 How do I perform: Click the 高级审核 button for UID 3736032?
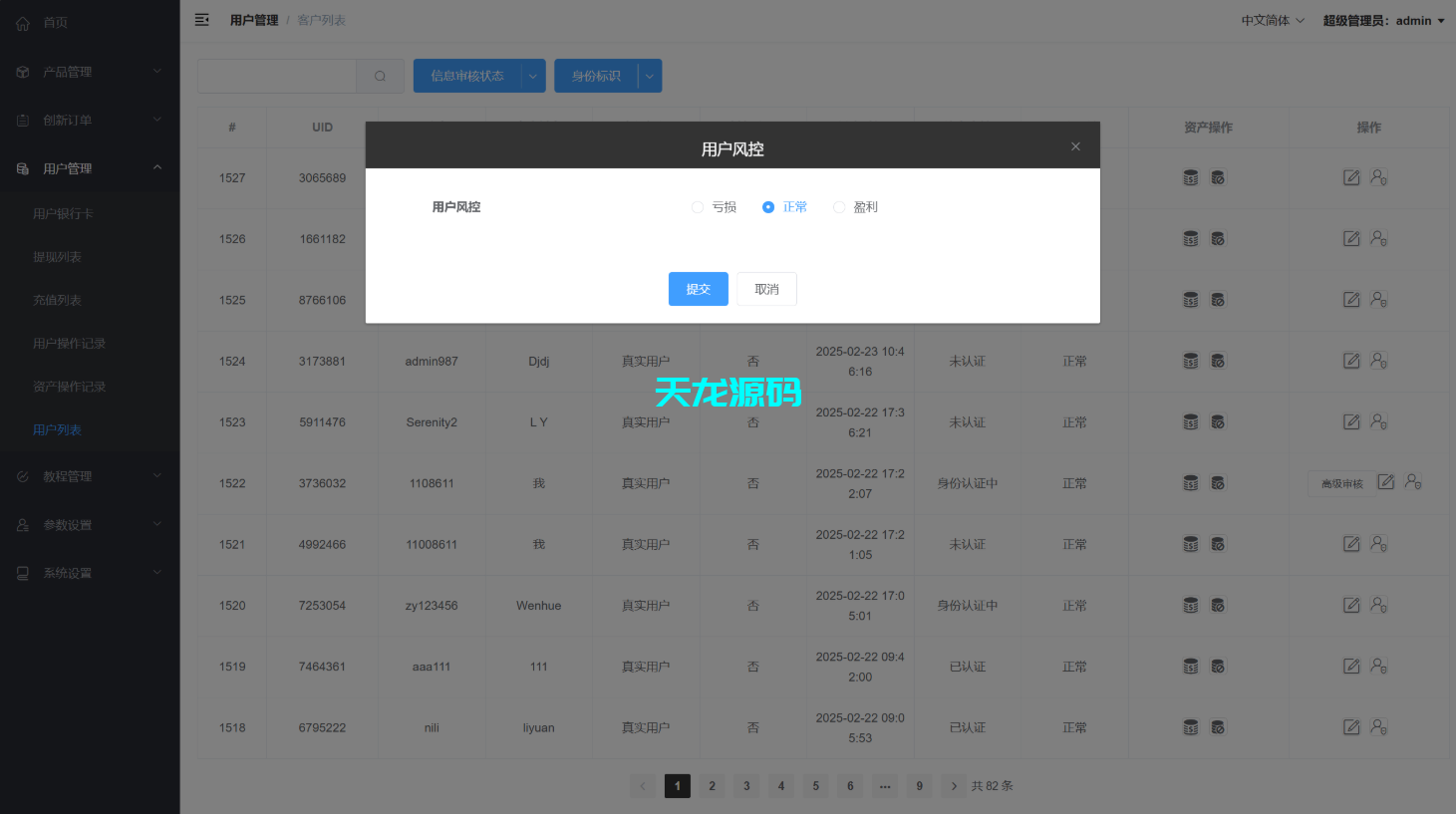click(x=1341, y=482)
